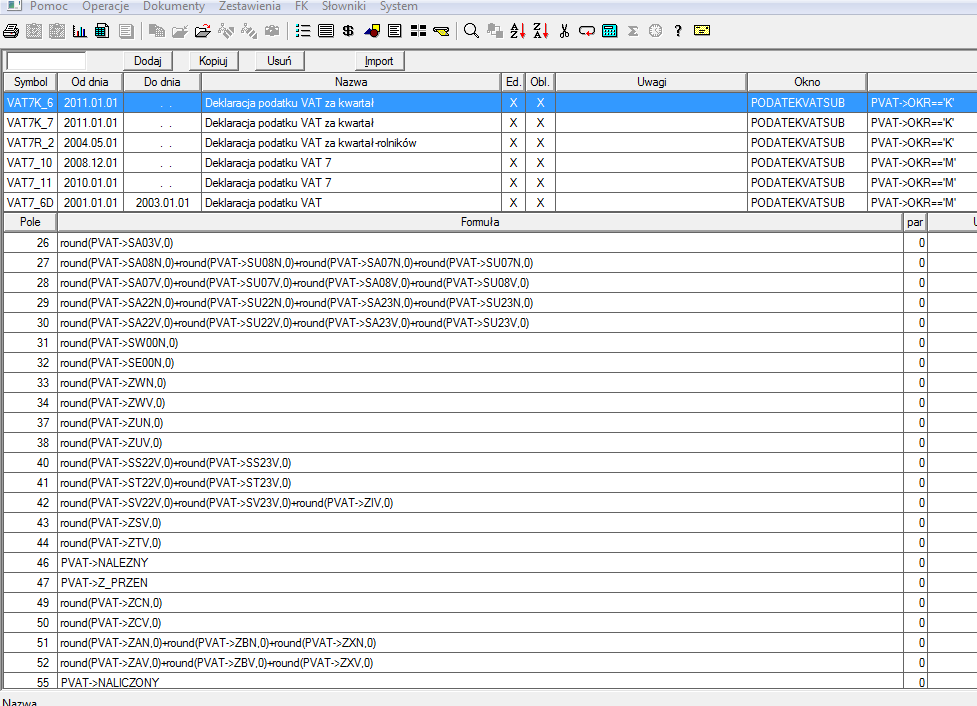Toggle the Ed. mark for VAT7_6D
The height and width of the screenshot is (706, 977).
(513, 203)
